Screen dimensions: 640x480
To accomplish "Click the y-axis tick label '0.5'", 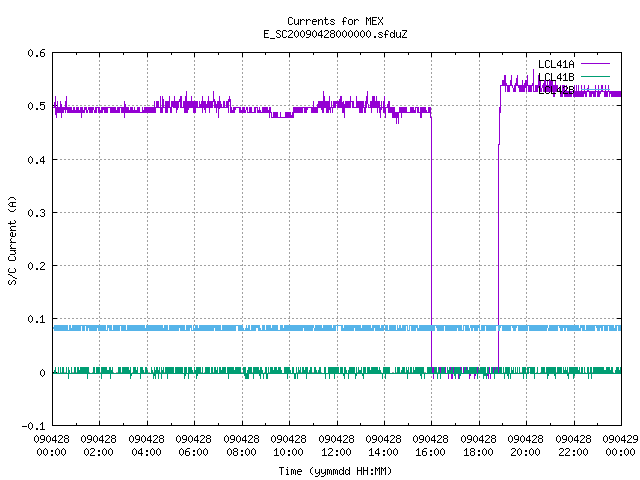I will coord(36,106).
